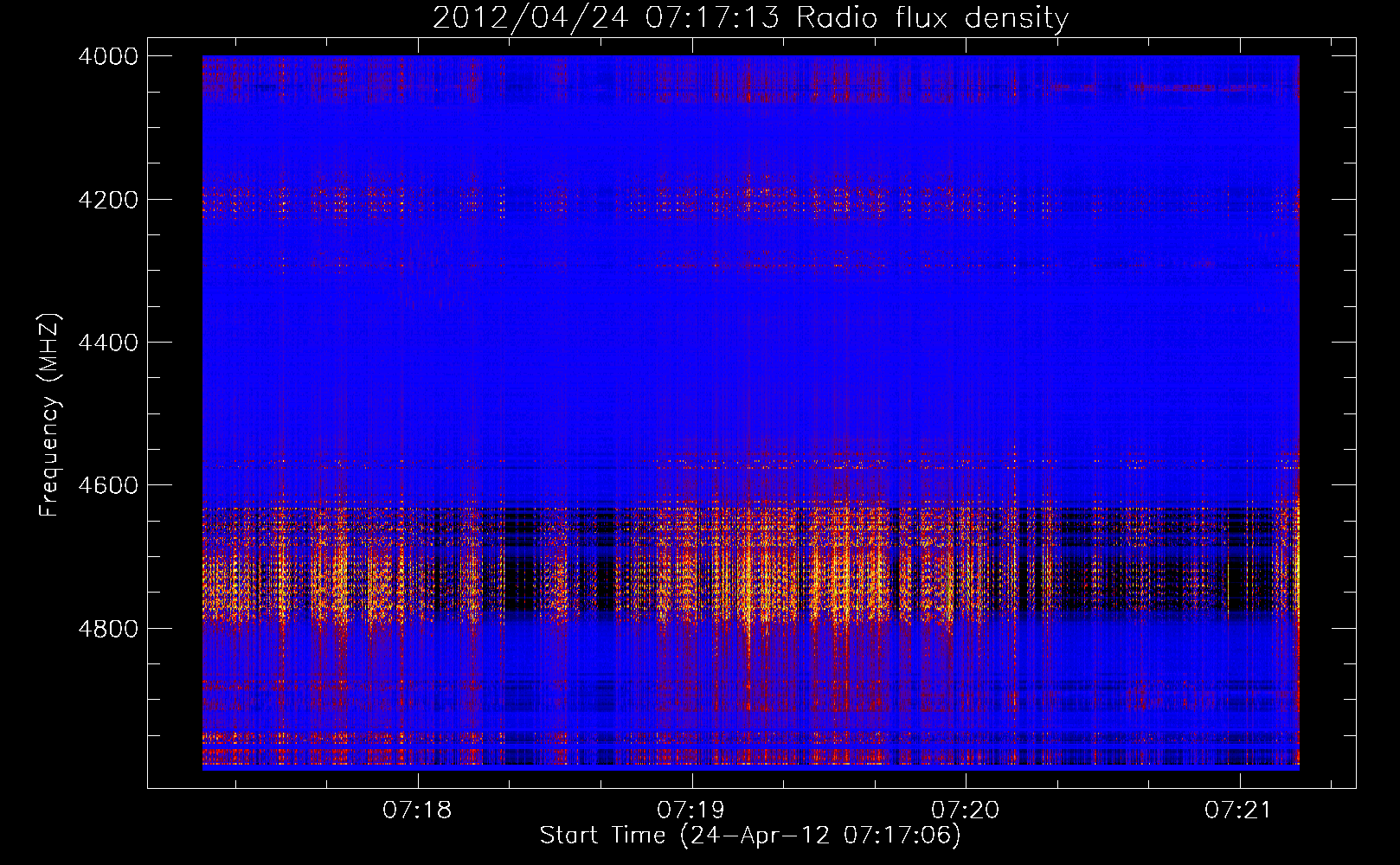Image resolution: width=1400 pixels, height=865 pixels.
Task: Select the 4200 frequency axis label
Action: pos(108,200)
